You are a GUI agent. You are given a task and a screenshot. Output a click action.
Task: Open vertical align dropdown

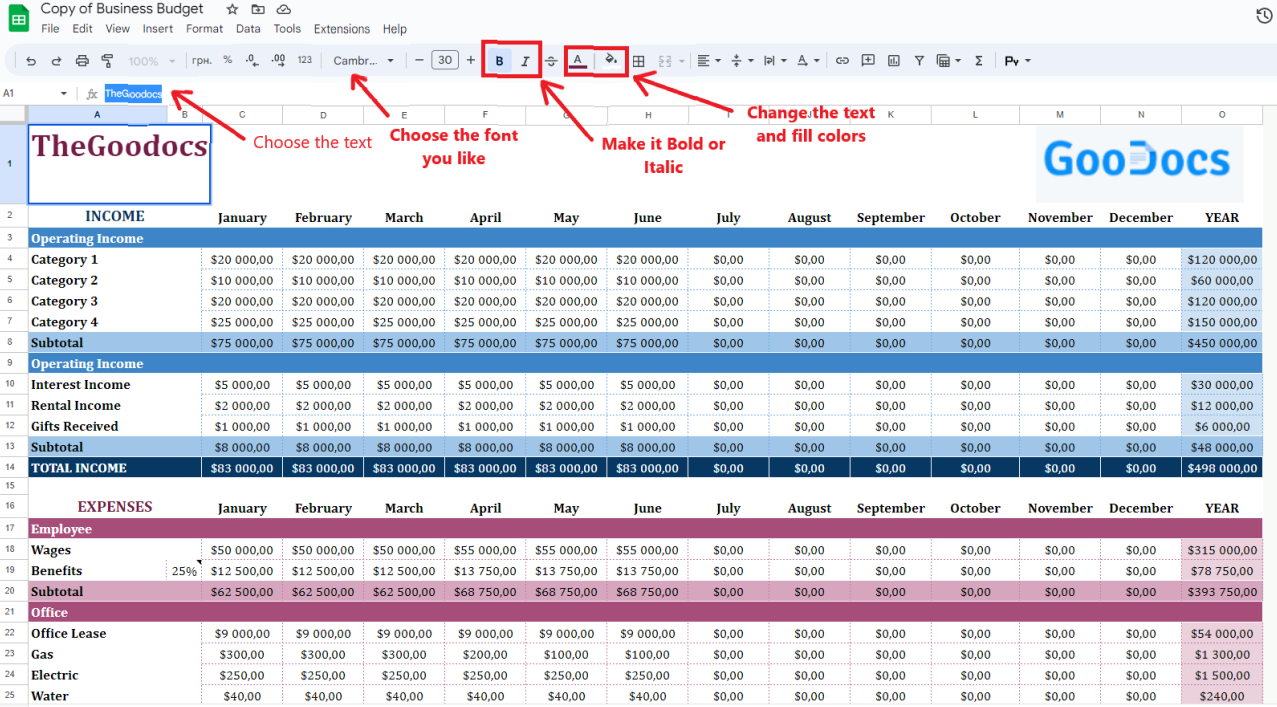coord(741,61)
